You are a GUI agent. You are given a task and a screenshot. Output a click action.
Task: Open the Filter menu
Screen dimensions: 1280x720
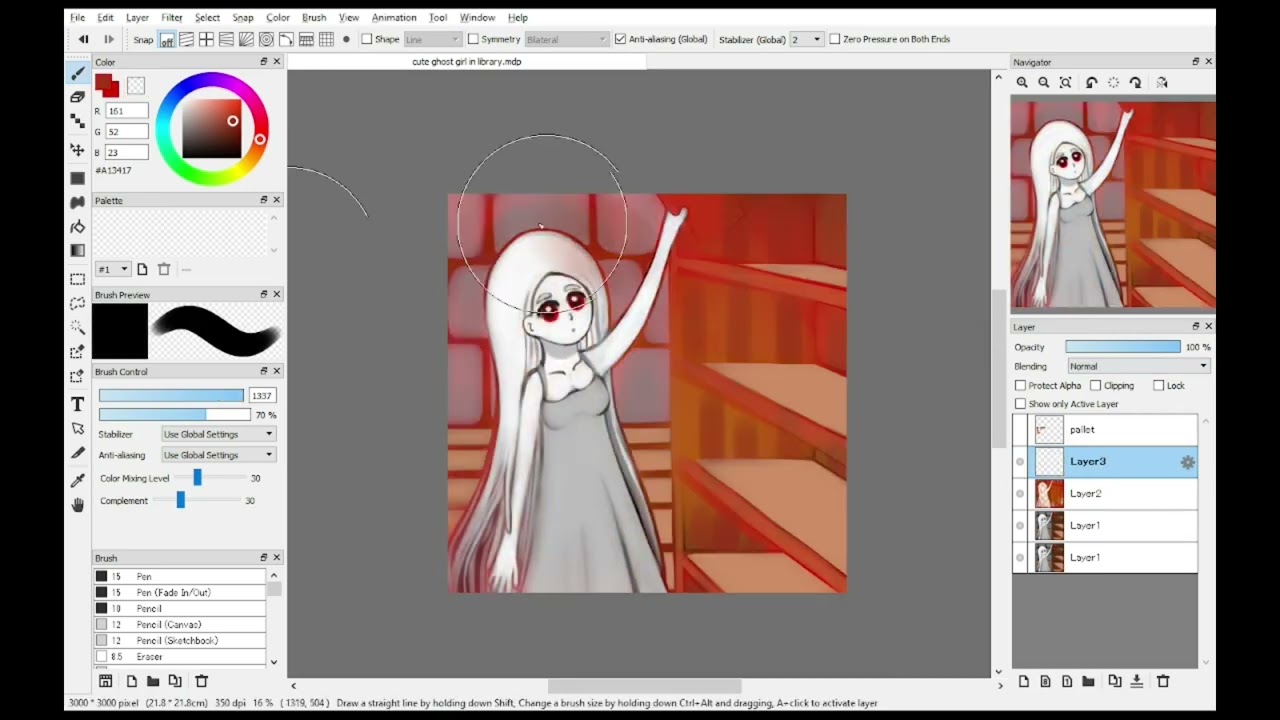tap(172, 17)
